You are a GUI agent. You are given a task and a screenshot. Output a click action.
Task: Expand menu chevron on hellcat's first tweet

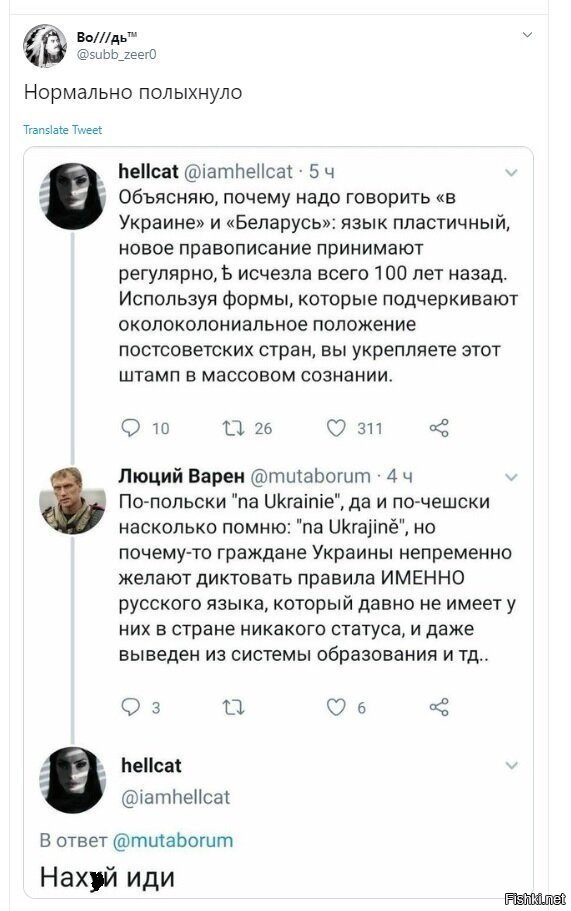coord(511,173)
